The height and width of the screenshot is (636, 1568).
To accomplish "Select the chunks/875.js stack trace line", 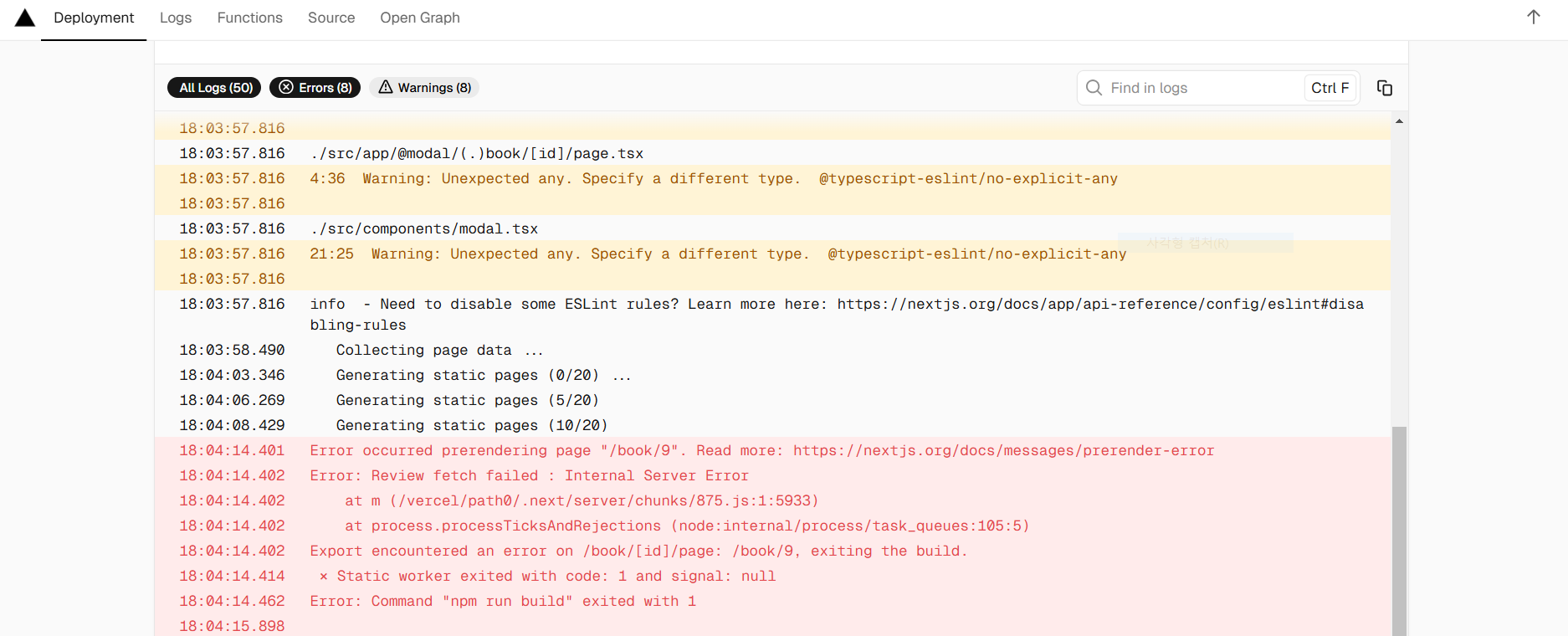I will (772, 500).
